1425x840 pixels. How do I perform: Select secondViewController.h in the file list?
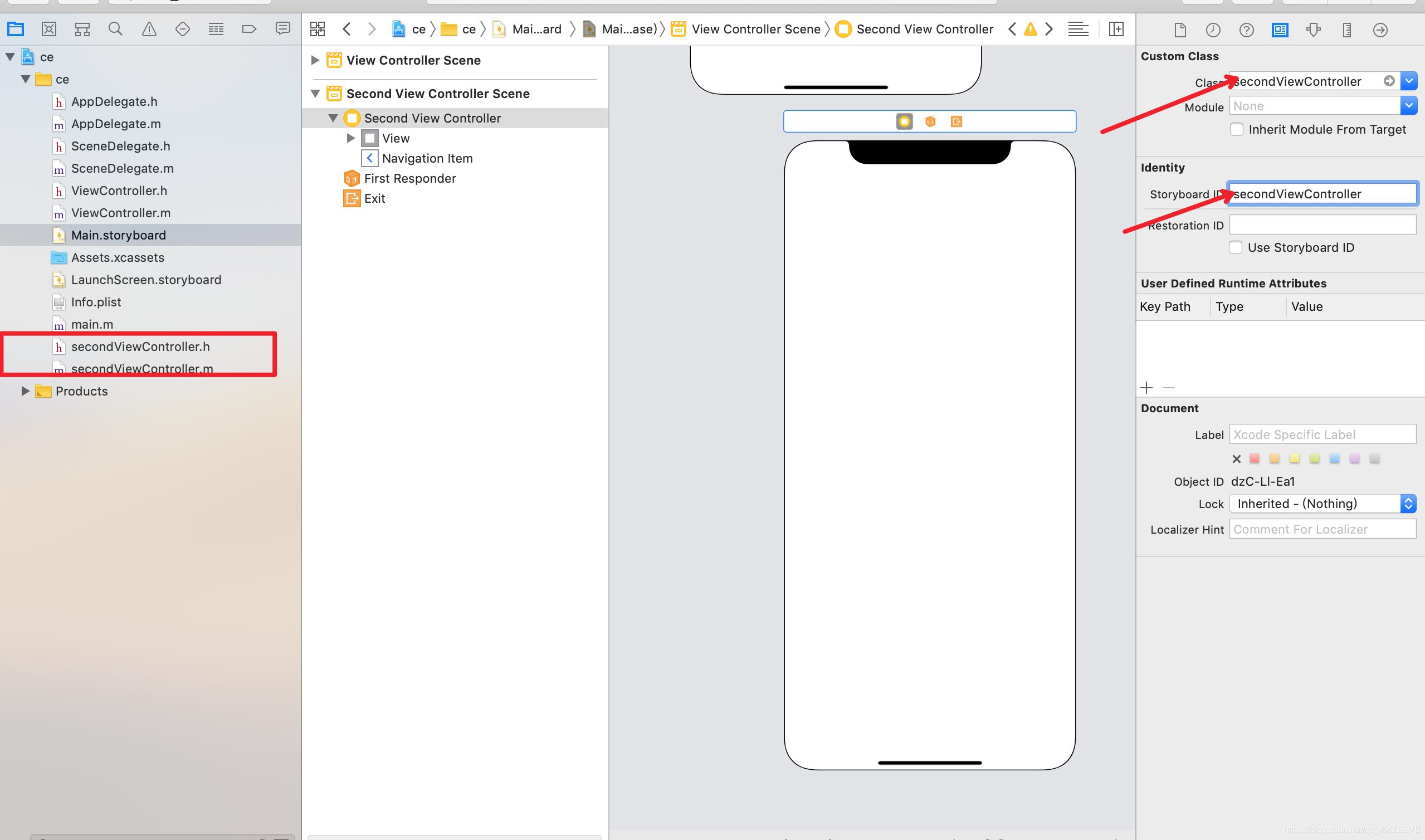click(x=140, y=346)
